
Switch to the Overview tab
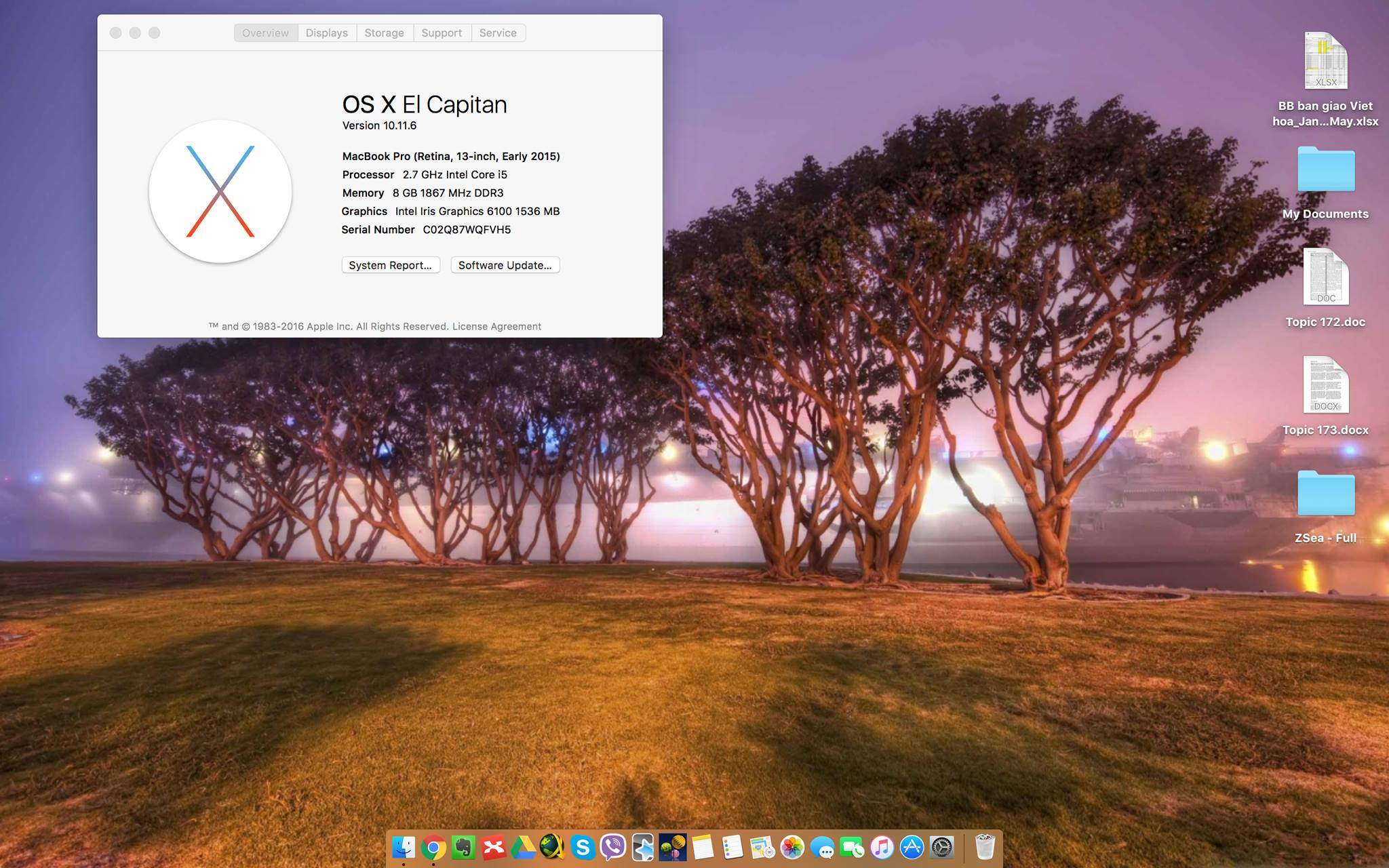tap(265, 33)
